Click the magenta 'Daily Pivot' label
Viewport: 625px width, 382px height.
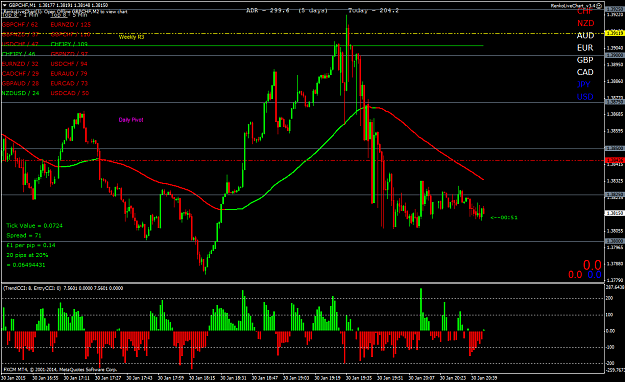coord(131,120)
